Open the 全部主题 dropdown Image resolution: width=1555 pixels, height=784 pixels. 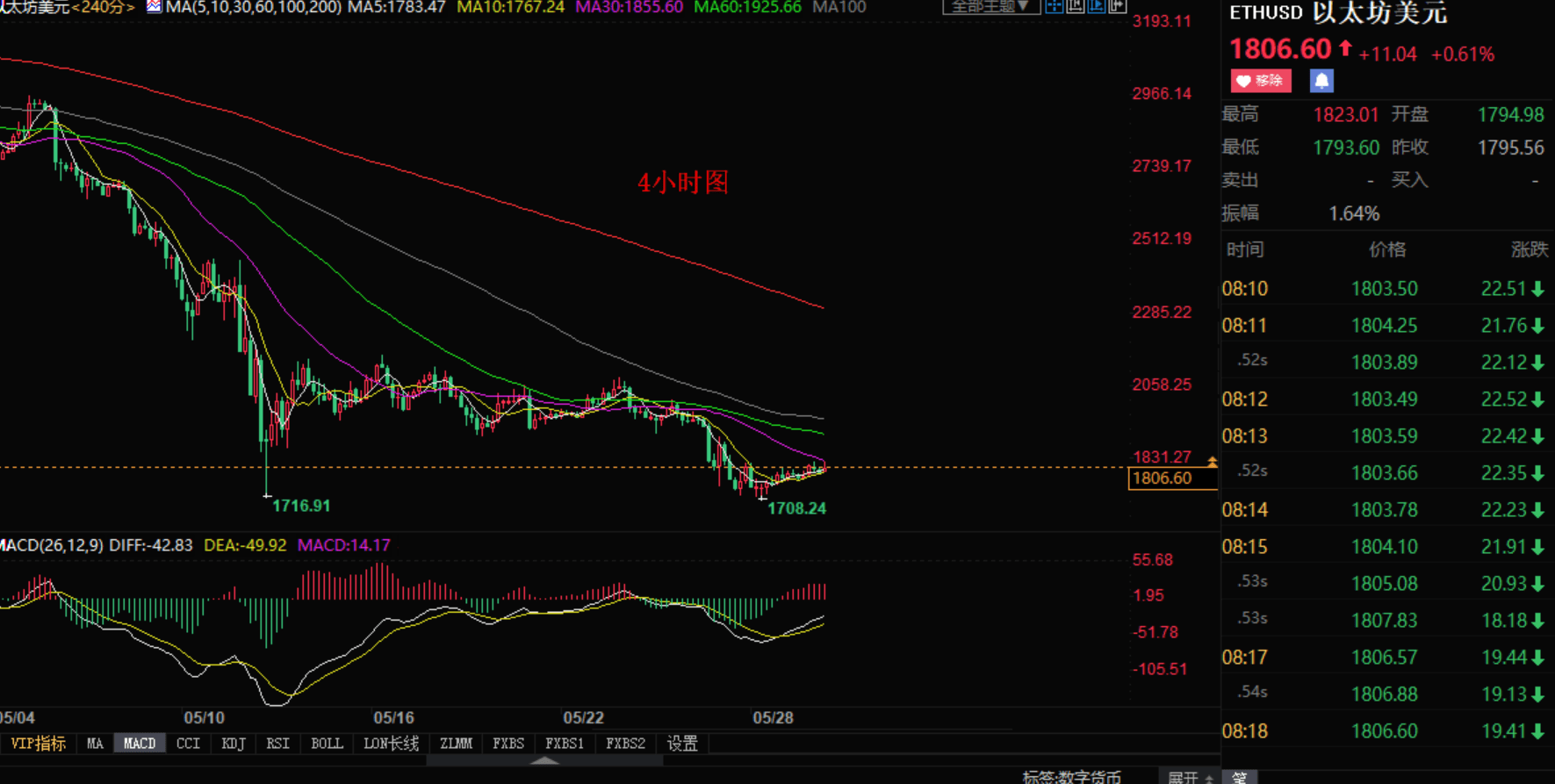tap(990, 7)
